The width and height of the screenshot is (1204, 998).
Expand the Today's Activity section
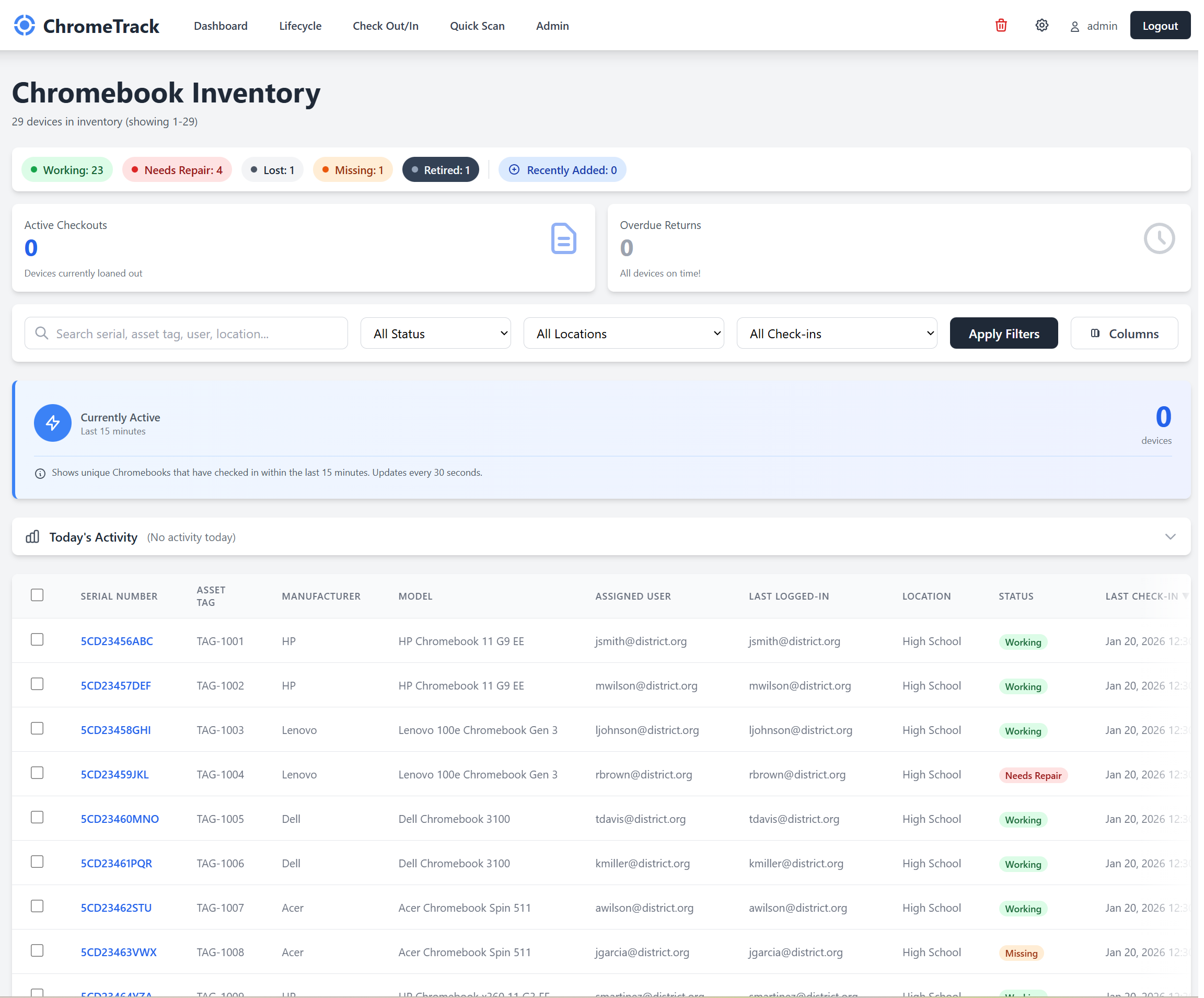tap(1171, 537)
